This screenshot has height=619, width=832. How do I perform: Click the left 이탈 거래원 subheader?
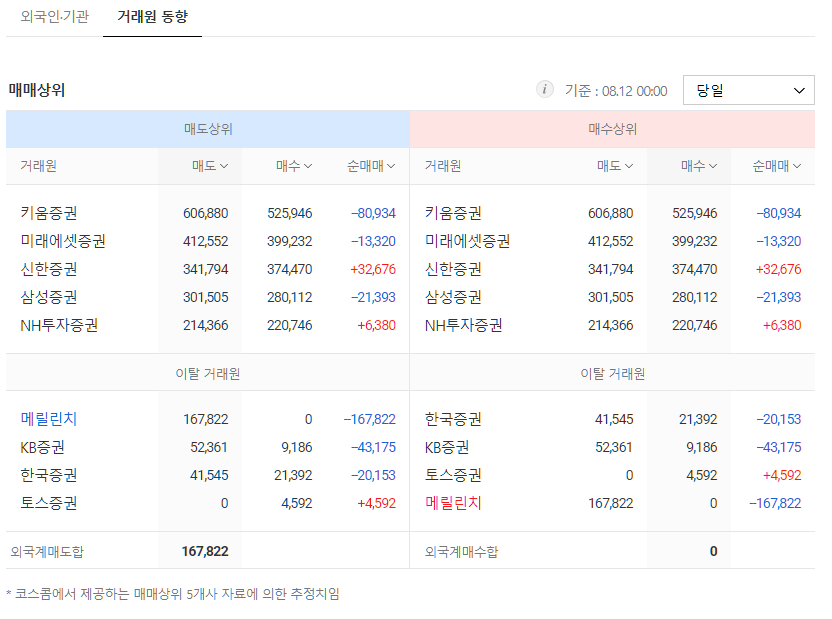207,374
